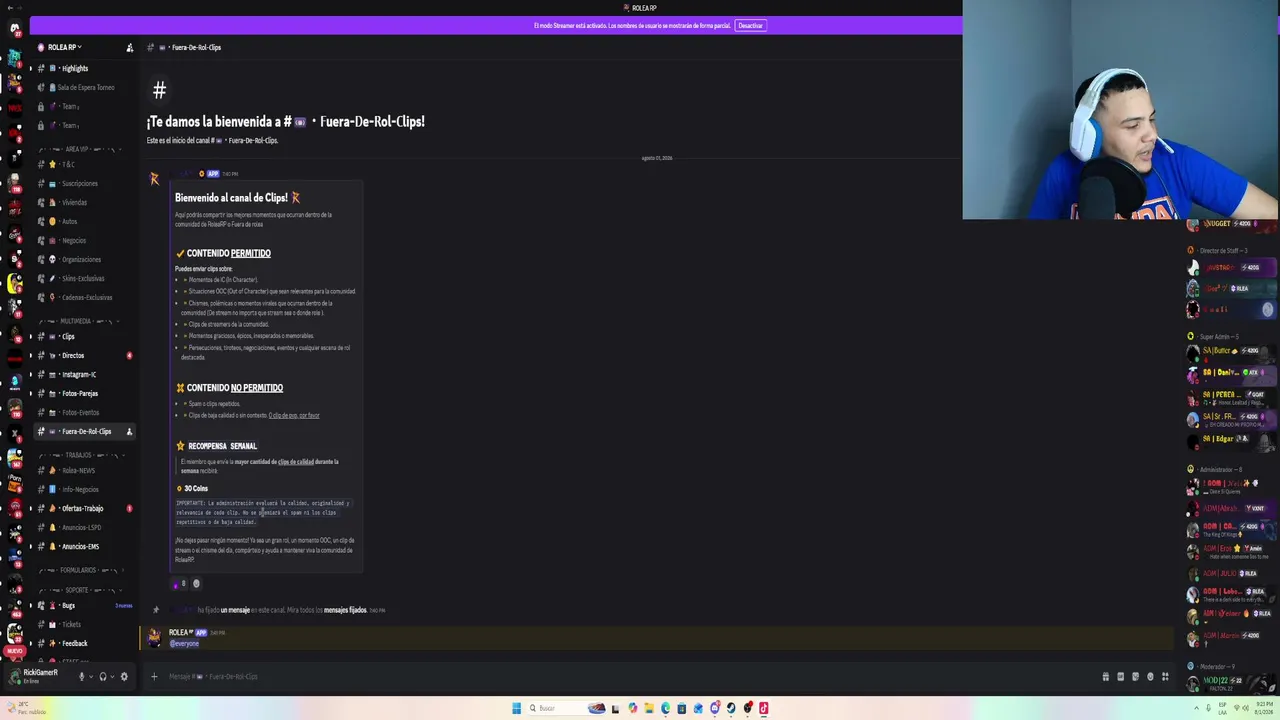Open the GIF picker in the message bar
Image resolution: width=1280 pixels, height=720 pixels.
pyautogui.click(x=1120, y=677)
